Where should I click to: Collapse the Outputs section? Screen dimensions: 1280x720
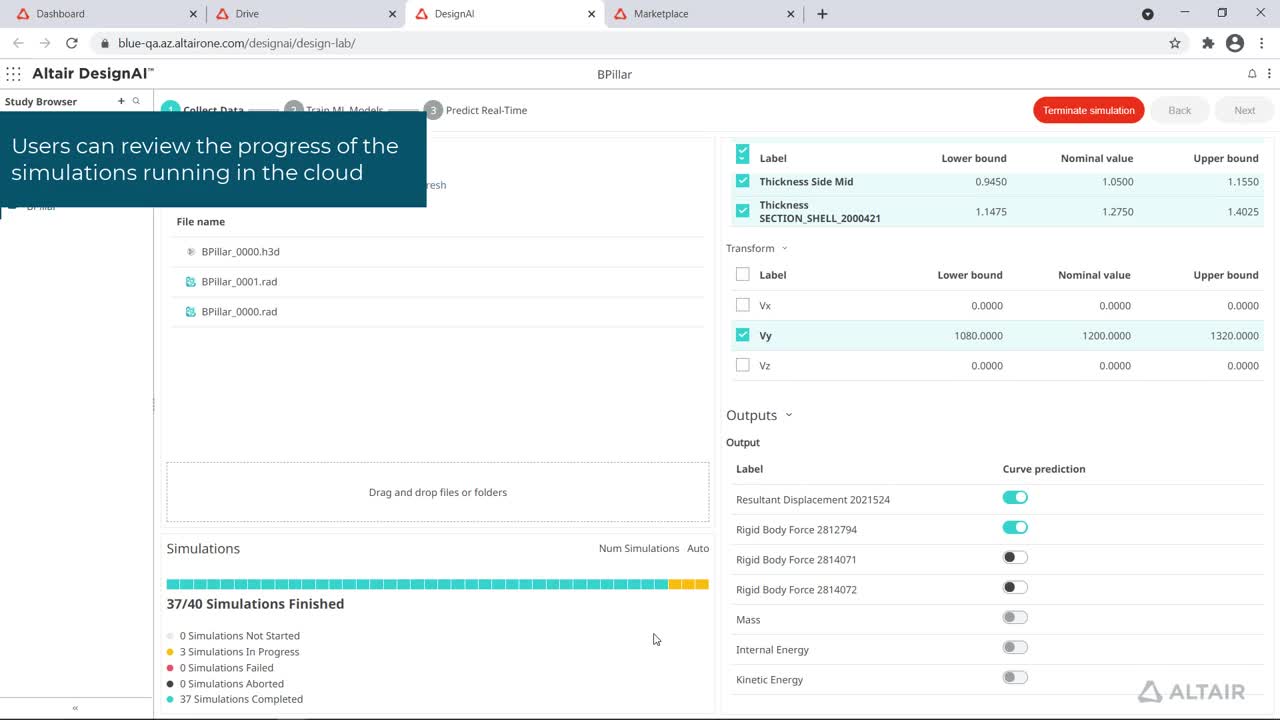pos(789,414)
